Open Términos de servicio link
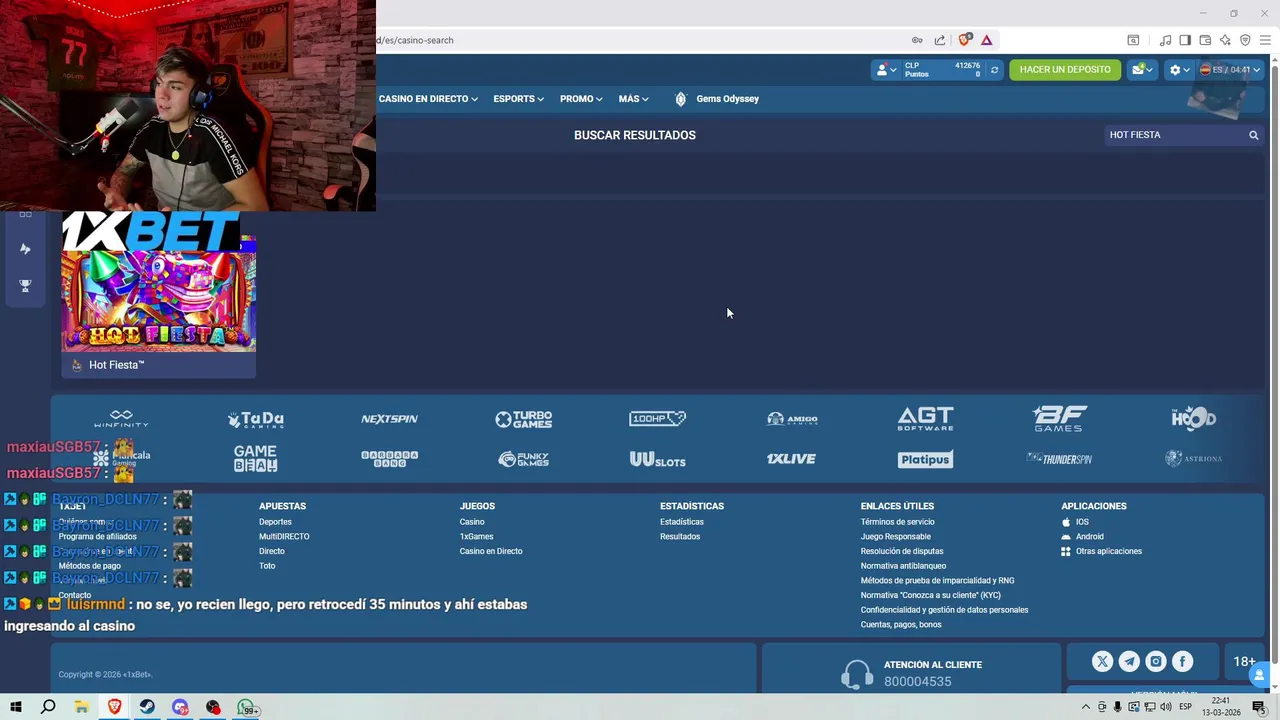1280x720 pixels. pyautogui.click(x=898, y=522)
